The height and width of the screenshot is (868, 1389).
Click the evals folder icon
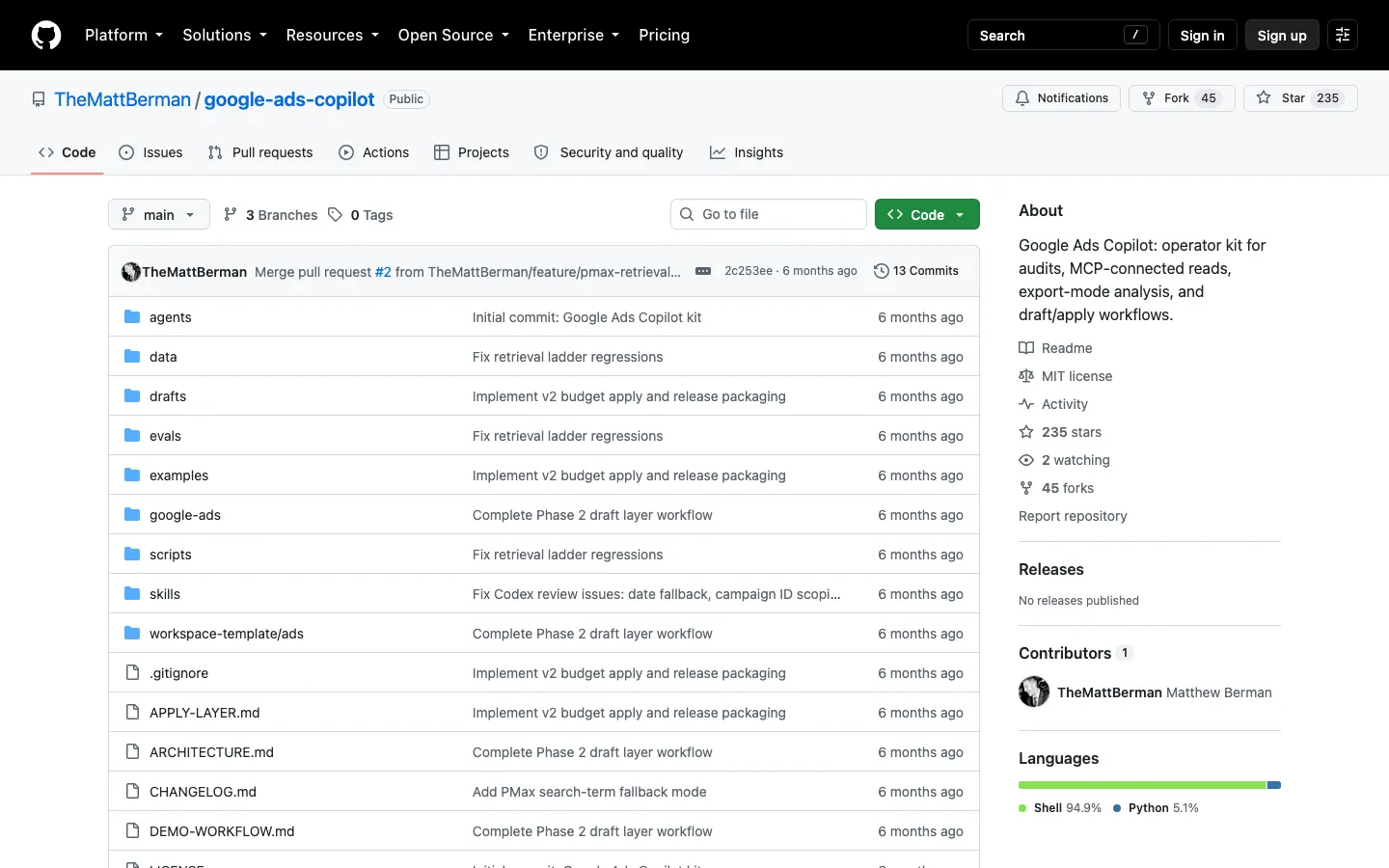(x=132, y=436)
